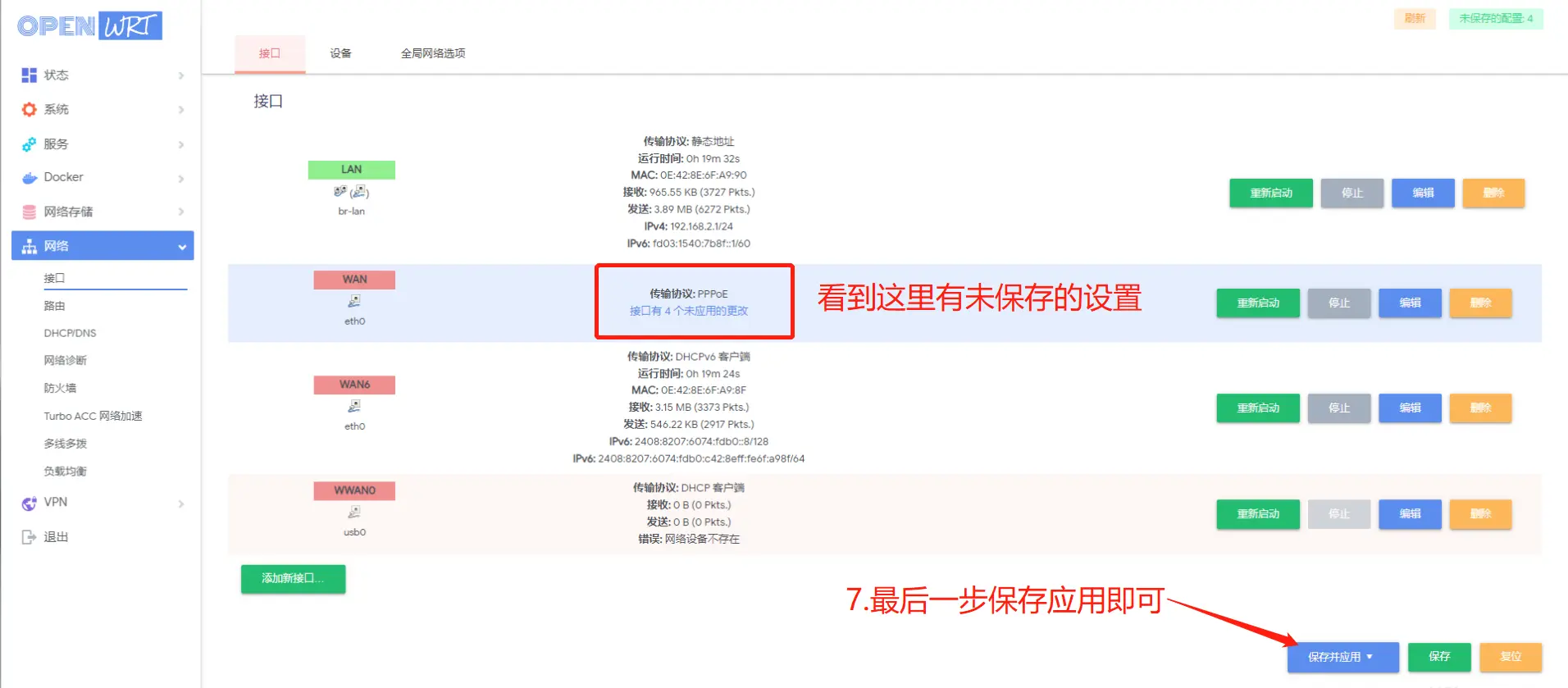Click the OpenWrt logo

click(89, 25)
